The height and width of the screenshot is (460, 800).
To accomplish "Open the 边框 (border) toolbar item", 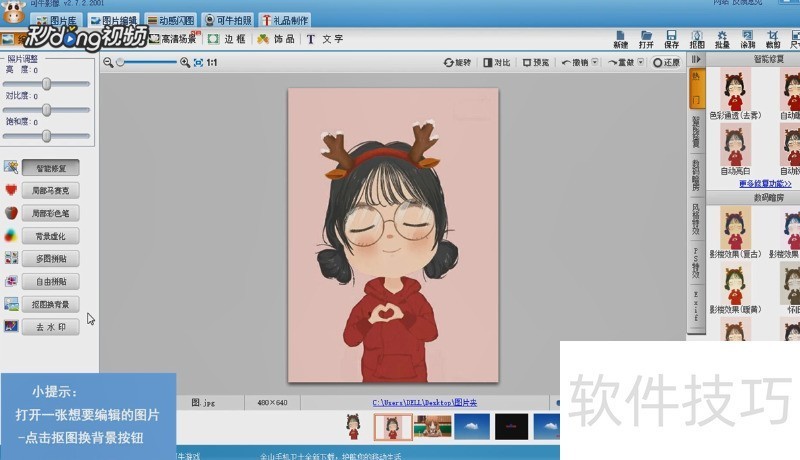I will (227, 39).
